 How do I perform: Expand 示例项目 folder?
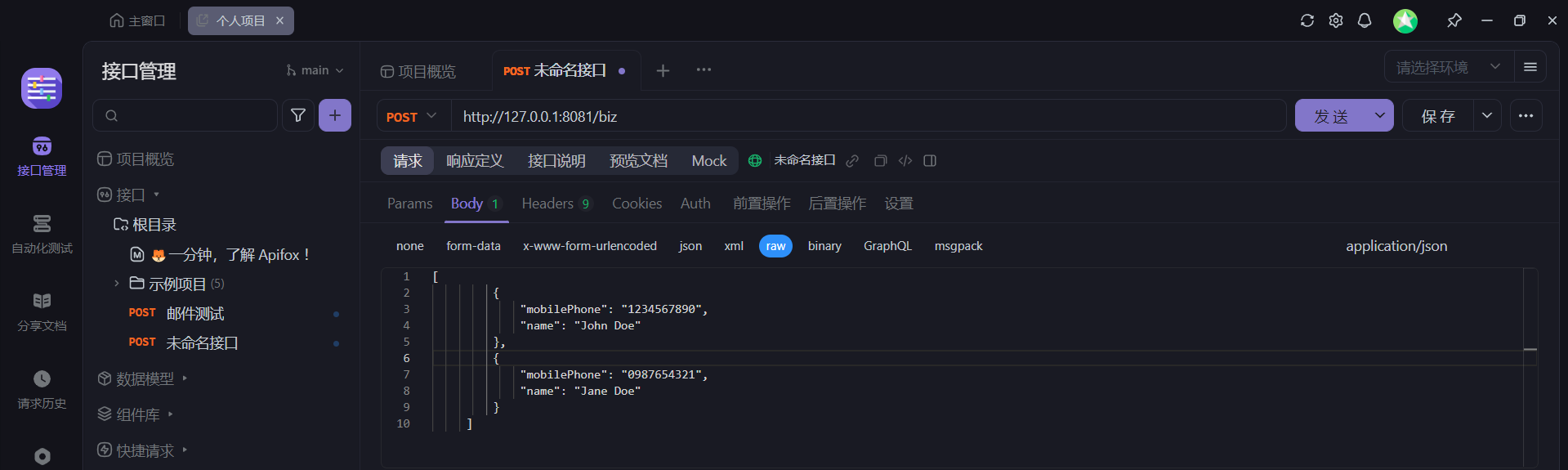pyautogui.click(x=116, y=284)
